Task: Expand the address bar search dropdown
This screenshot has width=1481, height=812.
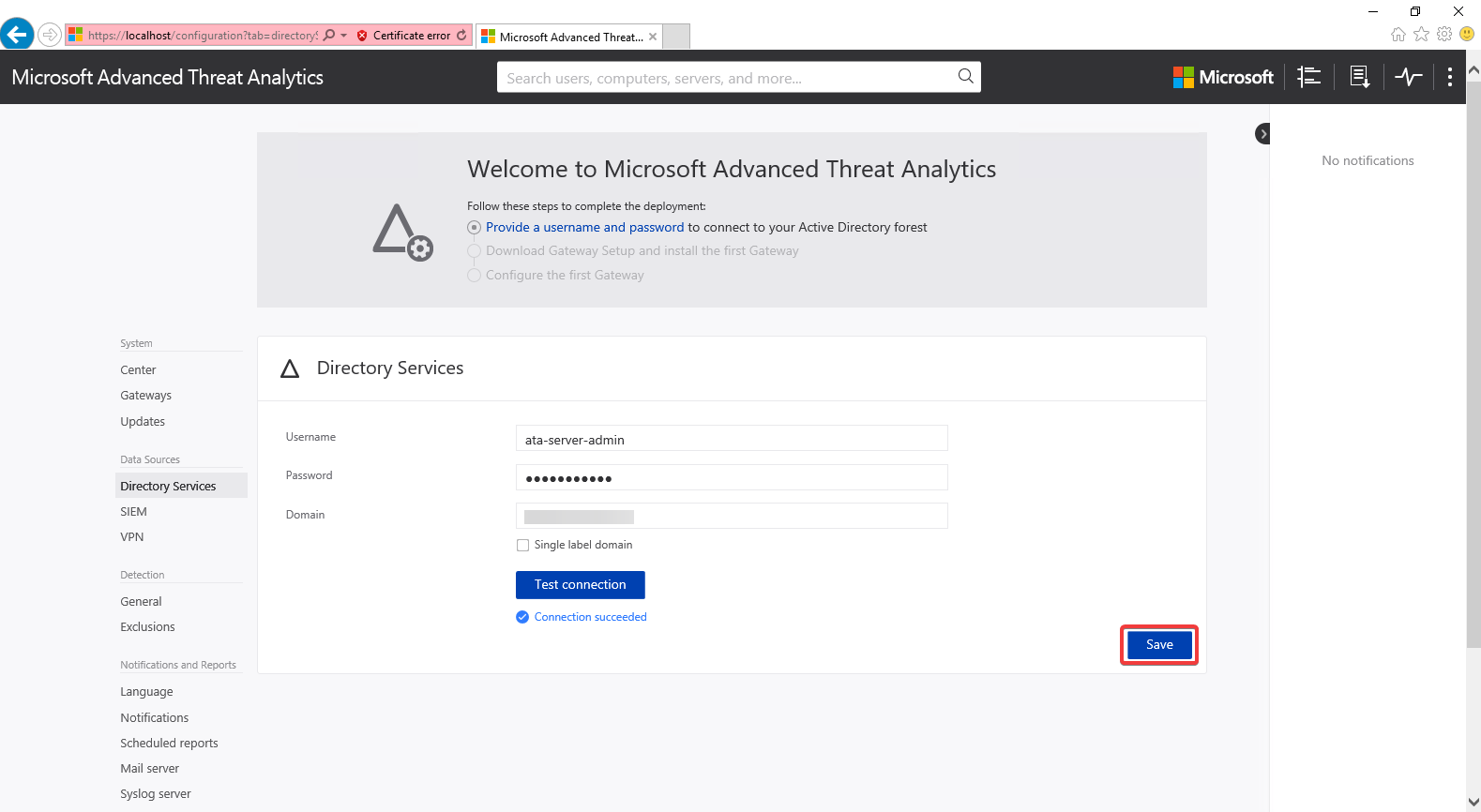Action: click(343, 36)
